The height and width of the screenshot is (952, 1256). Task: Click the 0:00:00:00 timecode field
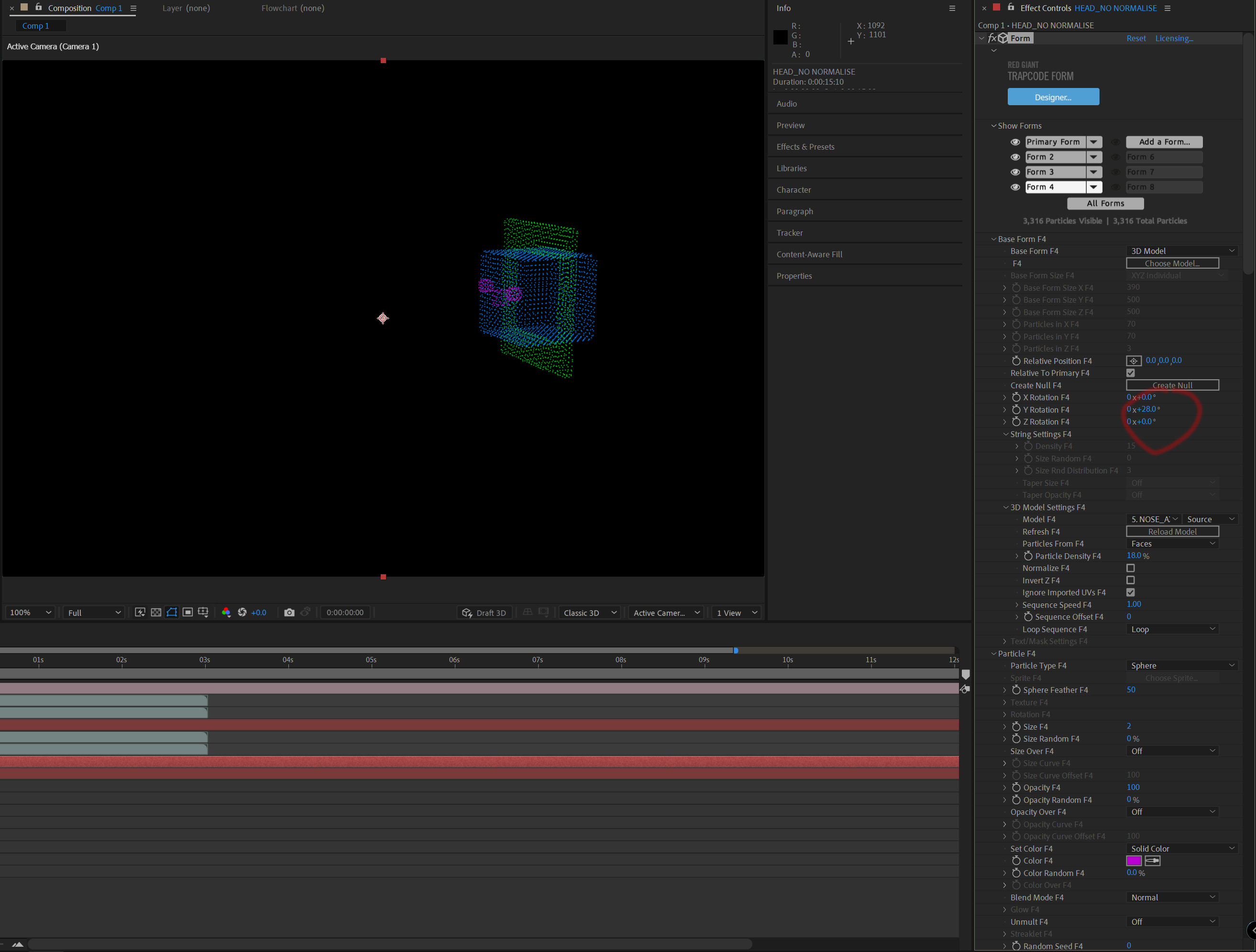coord(345,612)
